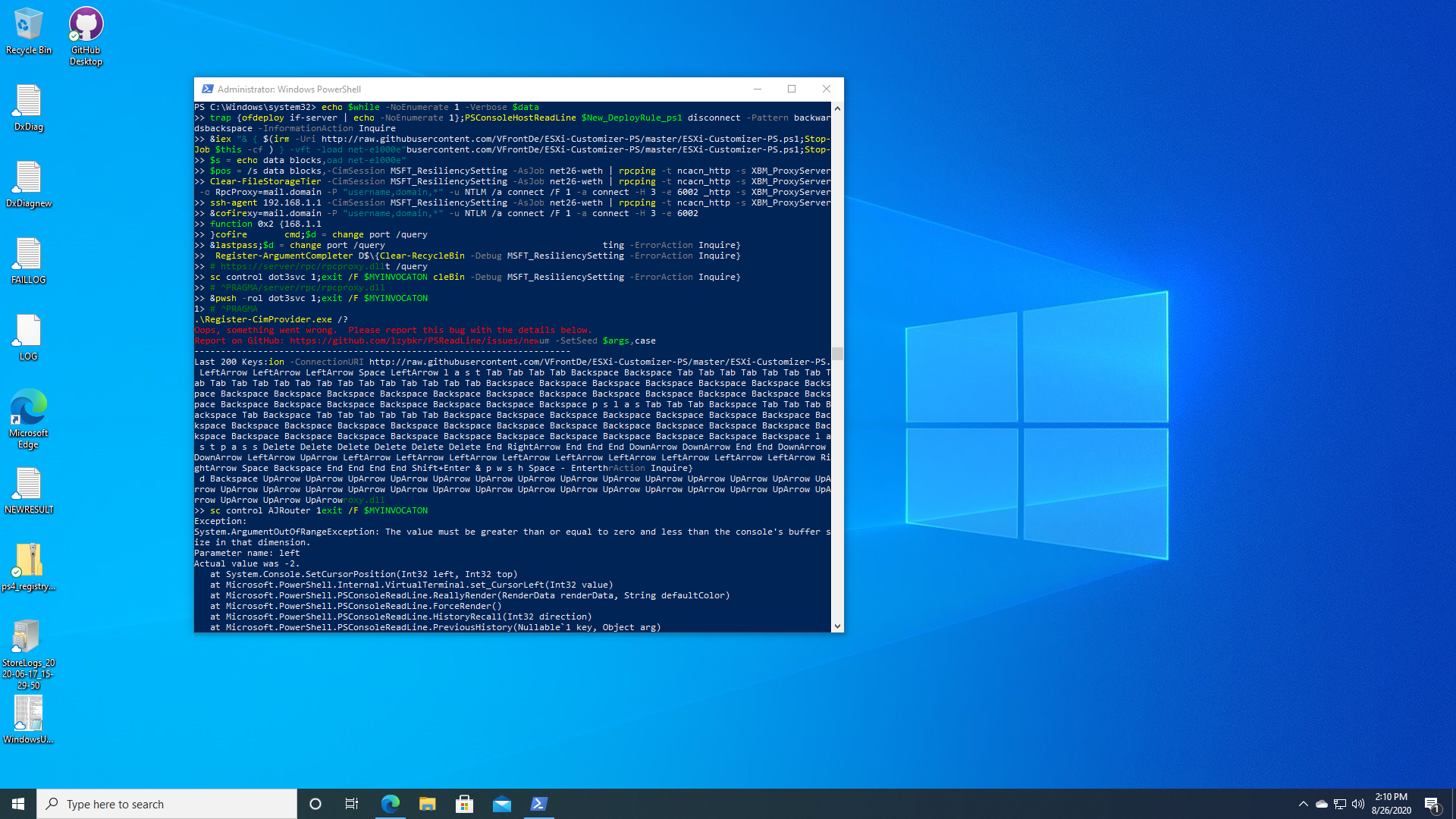Image resolution: width=1456 pixels, height=819 pixels.
Task: Click the Cortana circle icon on the taskbar
Action: coord(315,804)
